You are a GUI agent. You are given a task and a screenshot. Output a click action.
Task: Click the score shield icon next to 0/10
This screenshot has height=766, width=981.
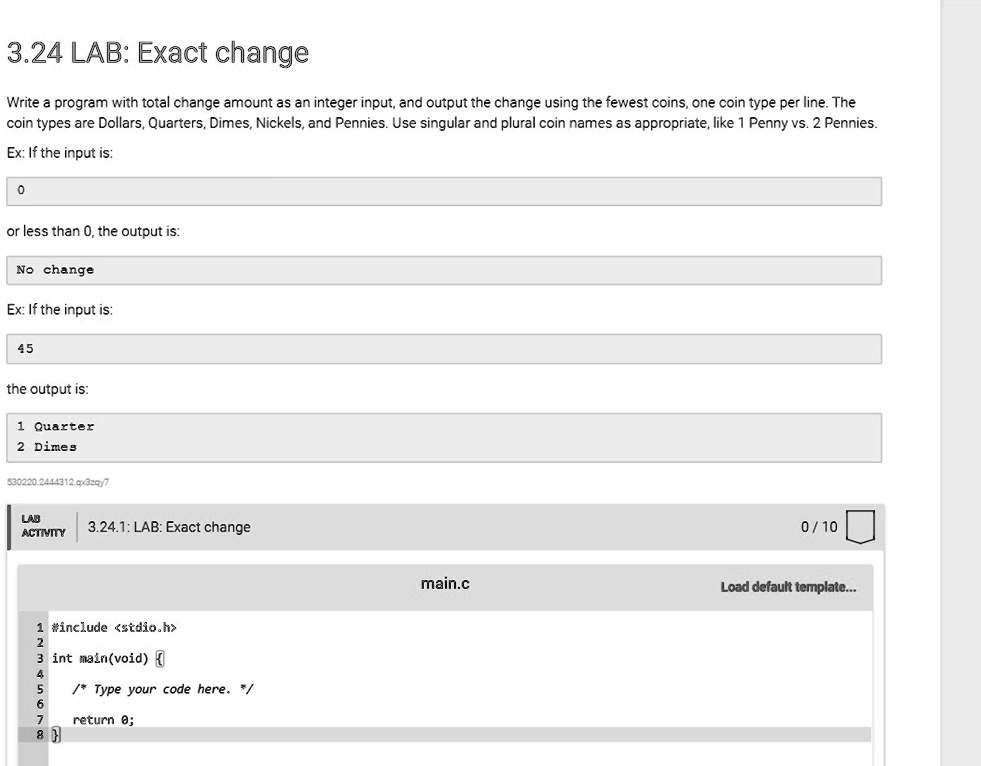point(860,525)
